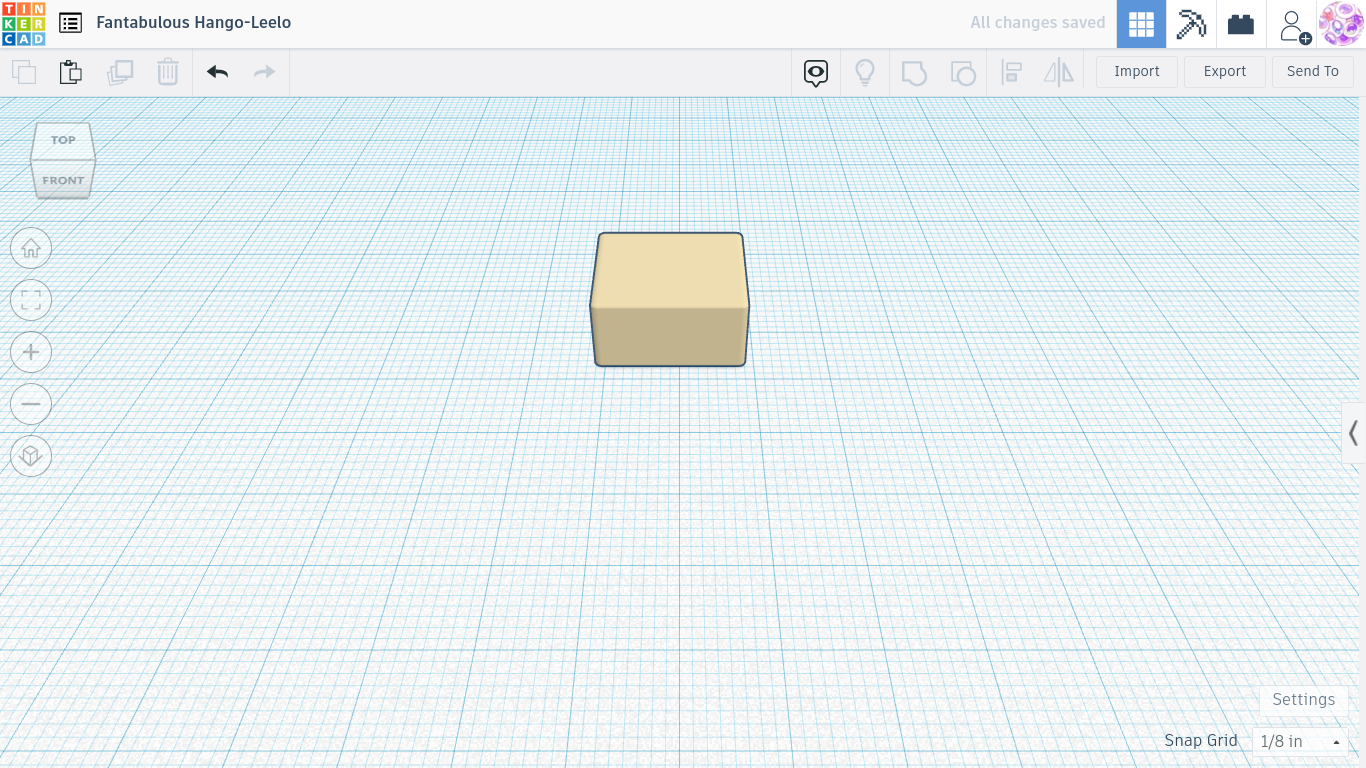The image size is (1366, 768).
Task: Open workplane Settings
Action: pyautogui.click(x=1303, y=700)
